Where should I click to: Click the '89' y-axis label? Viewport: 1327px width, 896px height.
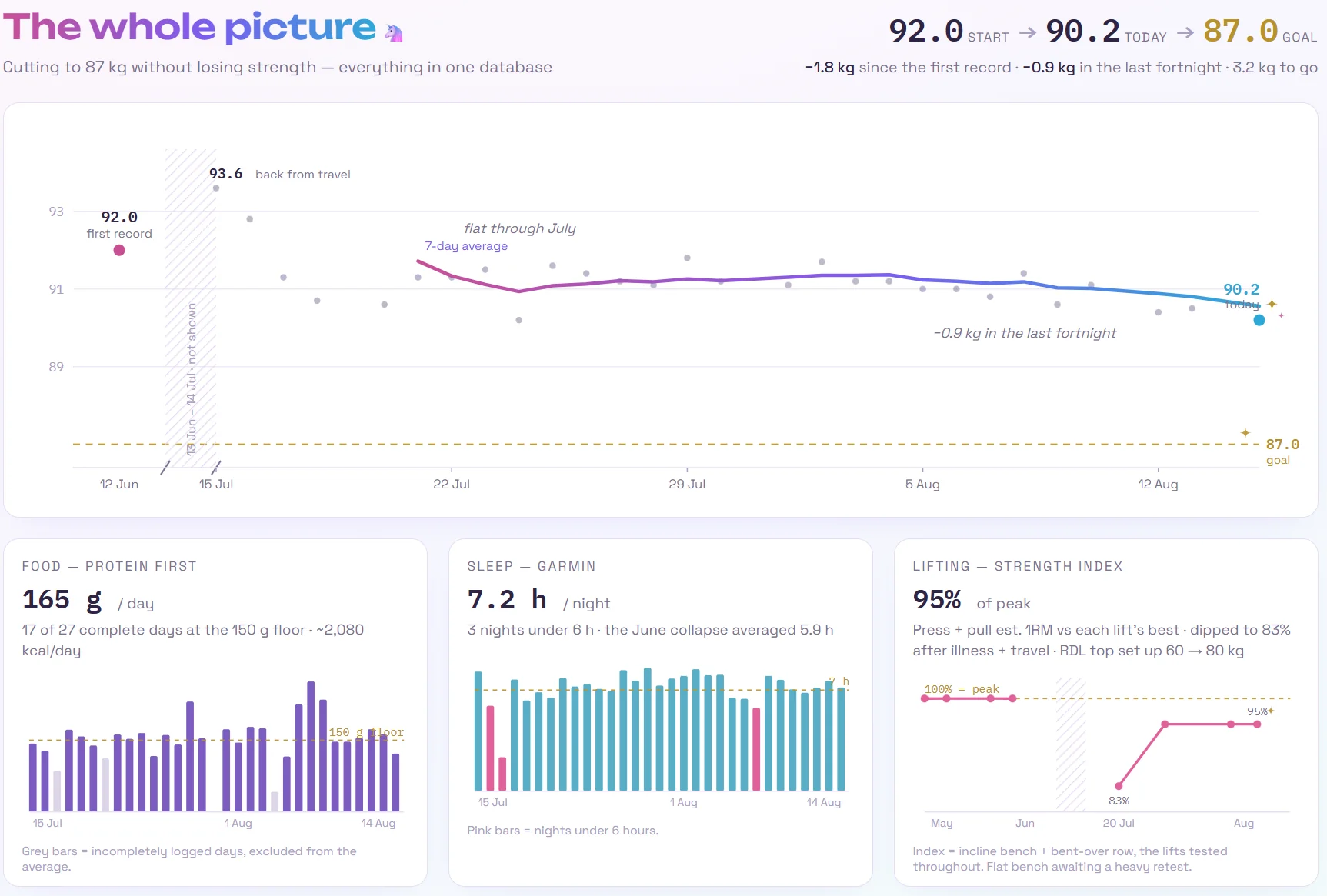coord(56,367)
